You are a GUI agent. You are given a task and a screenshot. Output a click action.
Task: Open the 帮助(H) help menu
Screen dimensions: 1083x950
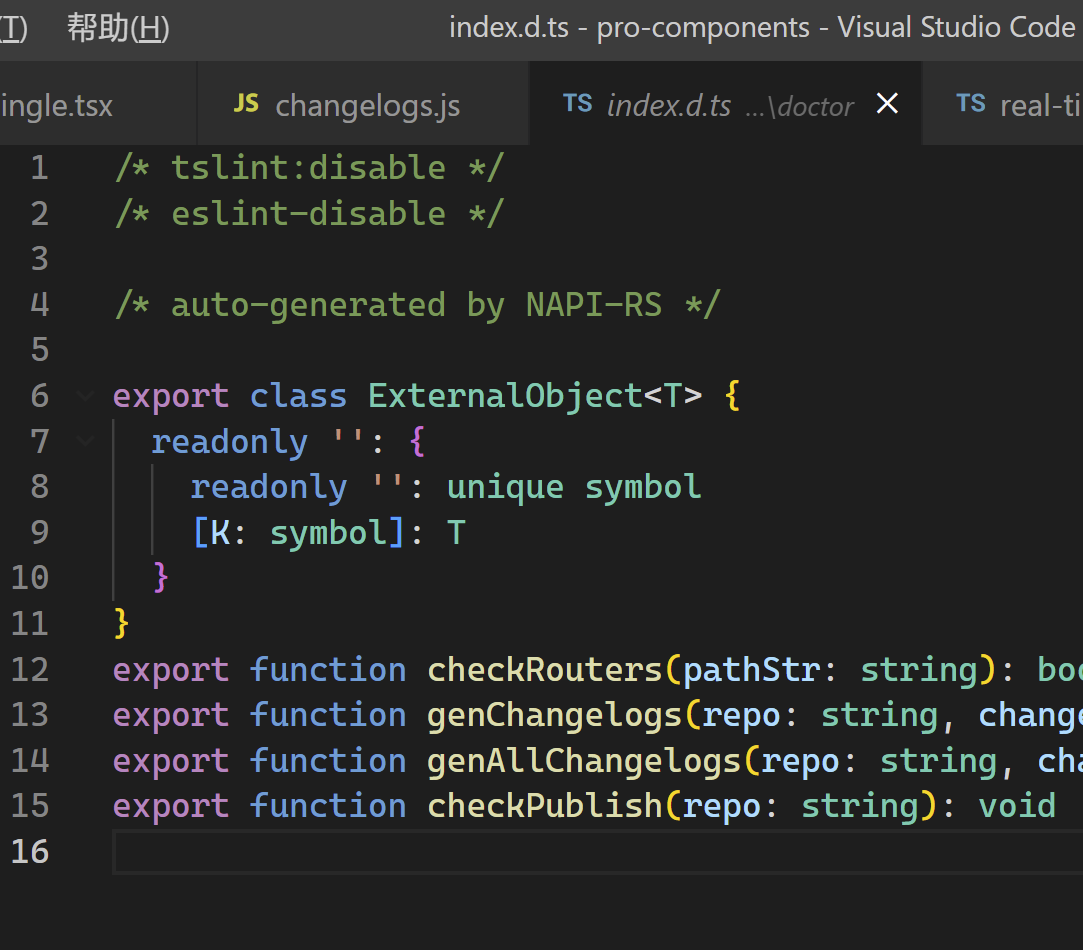tap(118, 28)
